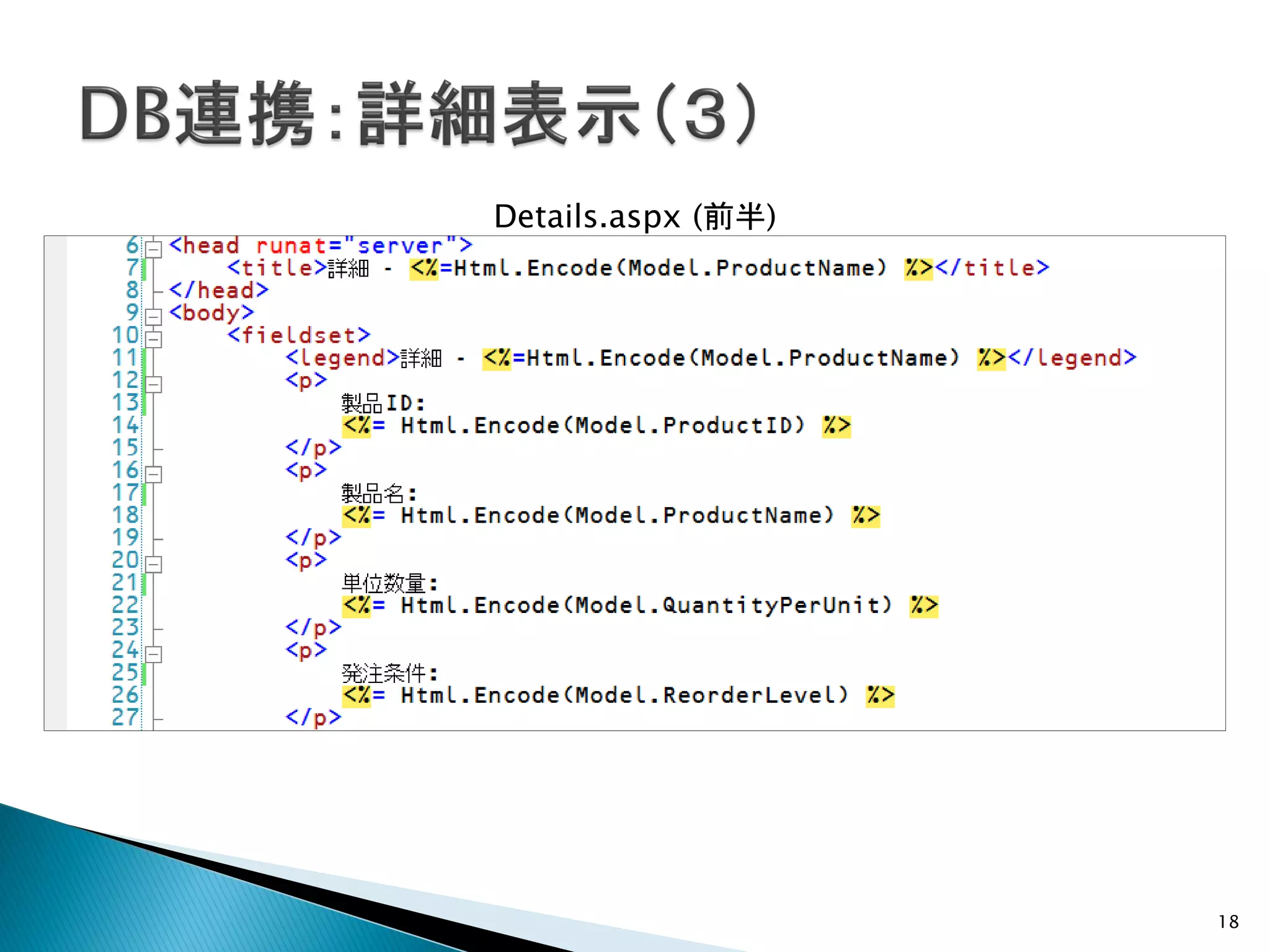Screen dimensions: 1270x952
Task: Click the slide page number 18
Action: [x=1228, y=922]
